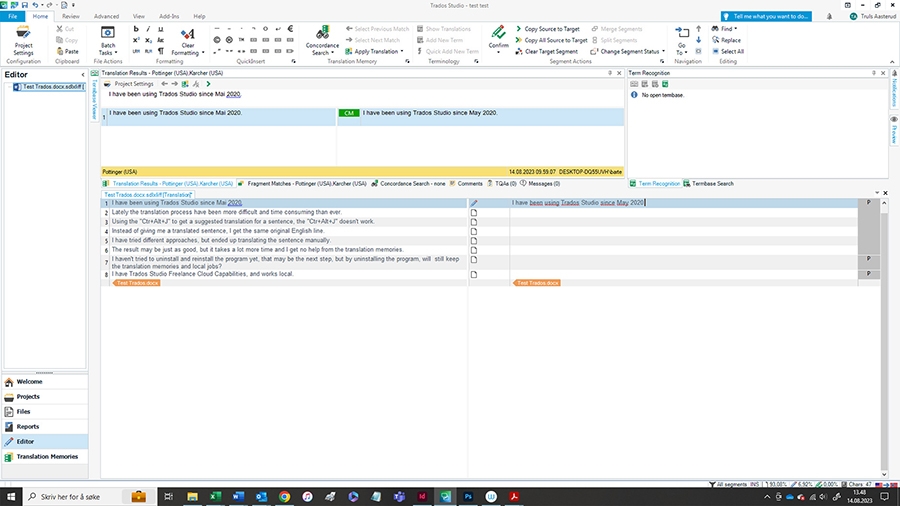Open the Windows Start menu
Viewport: 900px width, 506px height.
11,496
